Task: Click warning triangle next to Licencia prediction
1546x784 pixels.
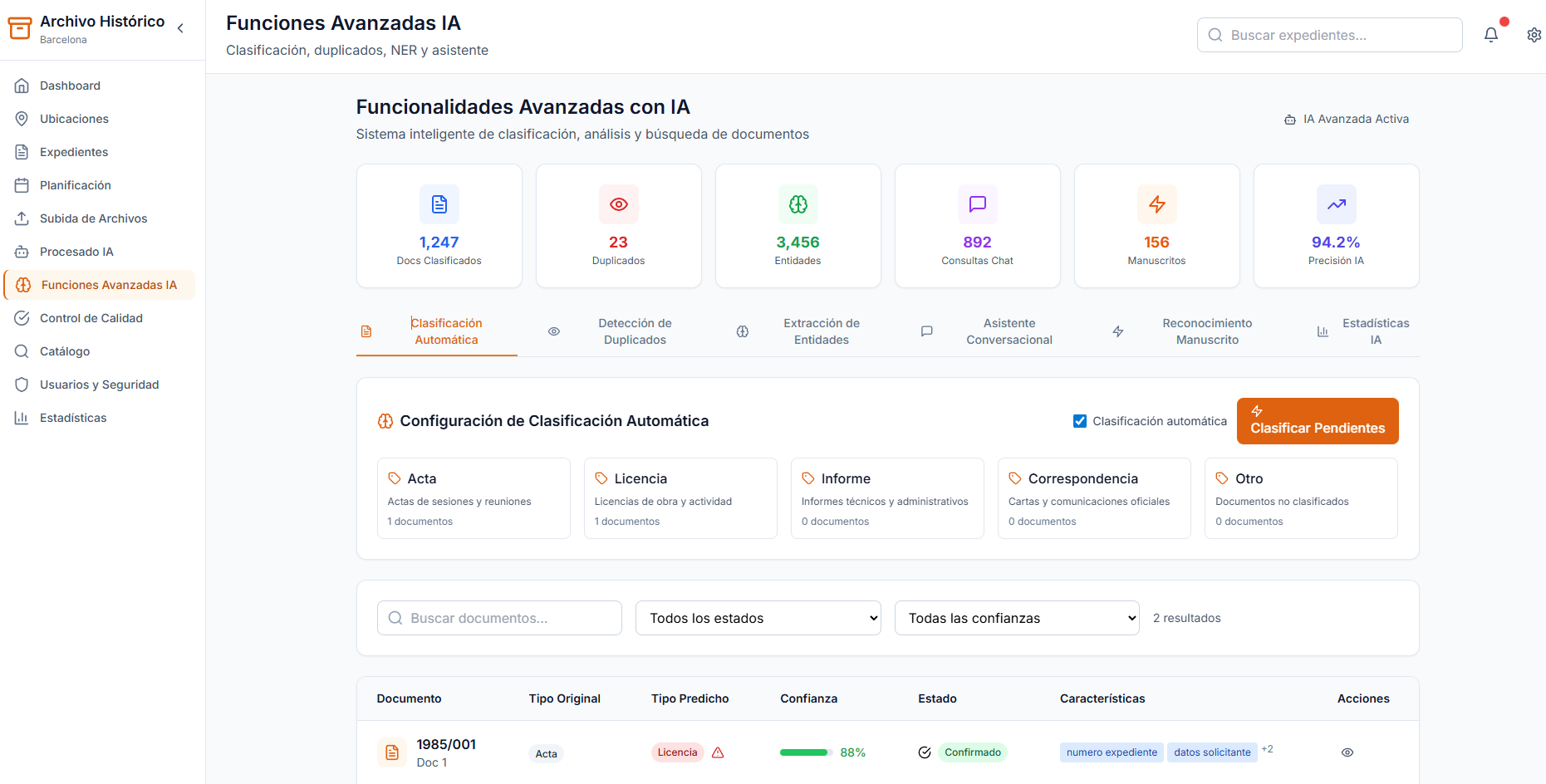Action: point(718,752)
